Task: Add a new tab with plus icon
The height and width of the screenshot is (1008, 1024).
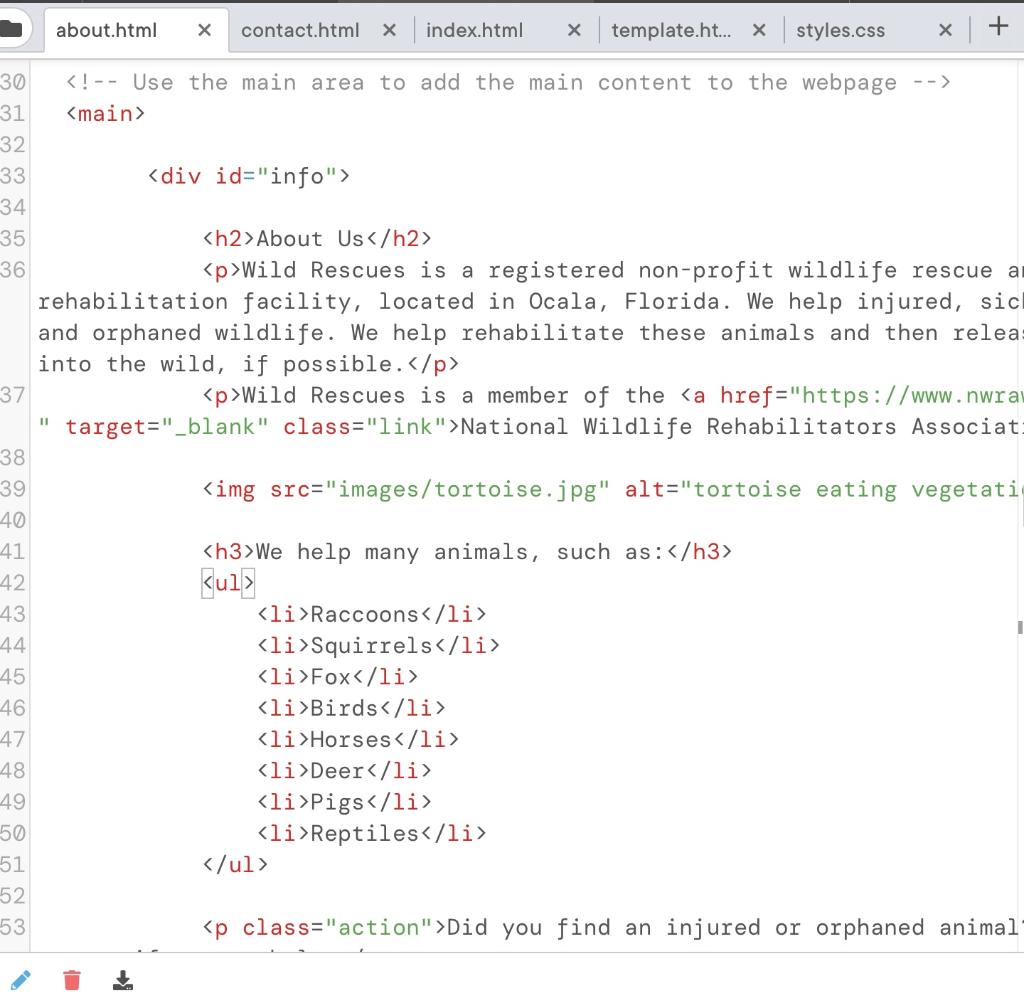Action: (x=998, y=27)
